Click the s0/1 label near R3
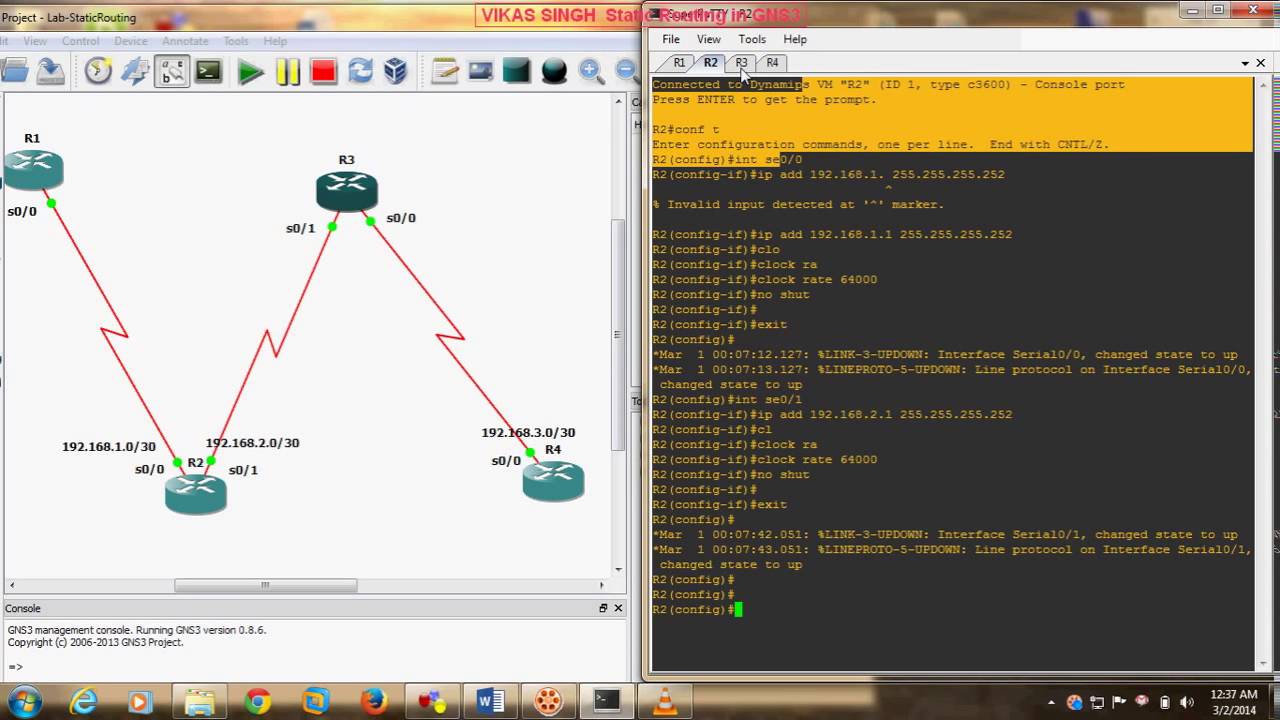This screenshot has width=1280, height=720. pos(301,228)
